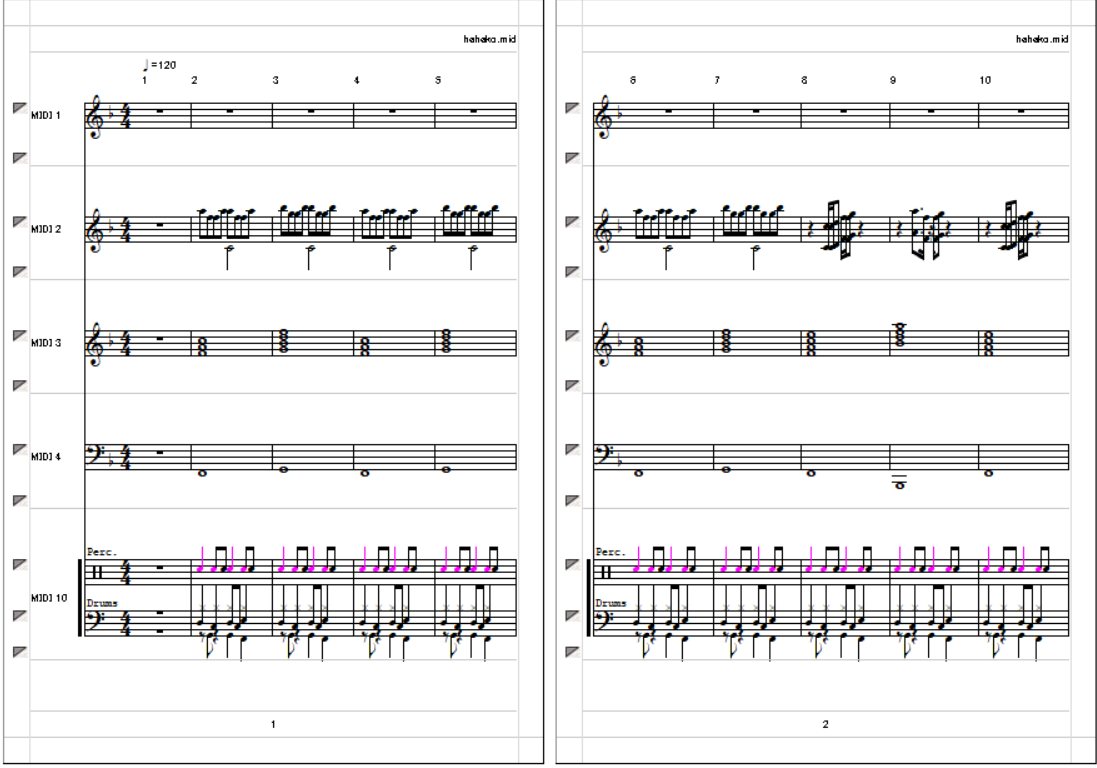Click the second staff handle triangle below the page 2 top staff
Screen dimensions: 1097x768
click(x=573, y=222)
